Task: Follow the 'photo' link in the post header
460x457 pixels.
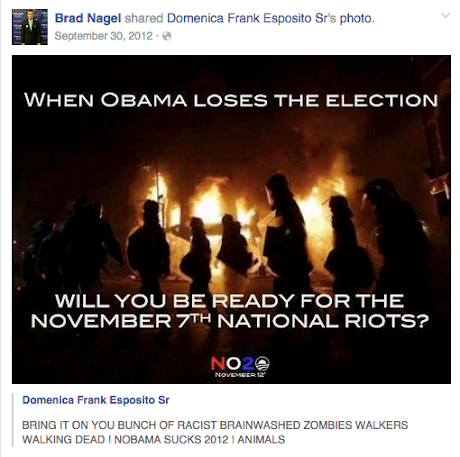Action: [356, 18]
